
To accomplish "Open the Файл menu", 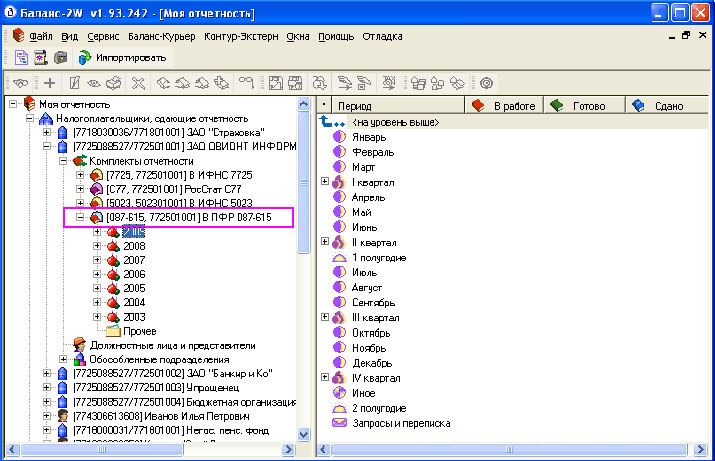I will pyautogui.click(x=41, y=36).
